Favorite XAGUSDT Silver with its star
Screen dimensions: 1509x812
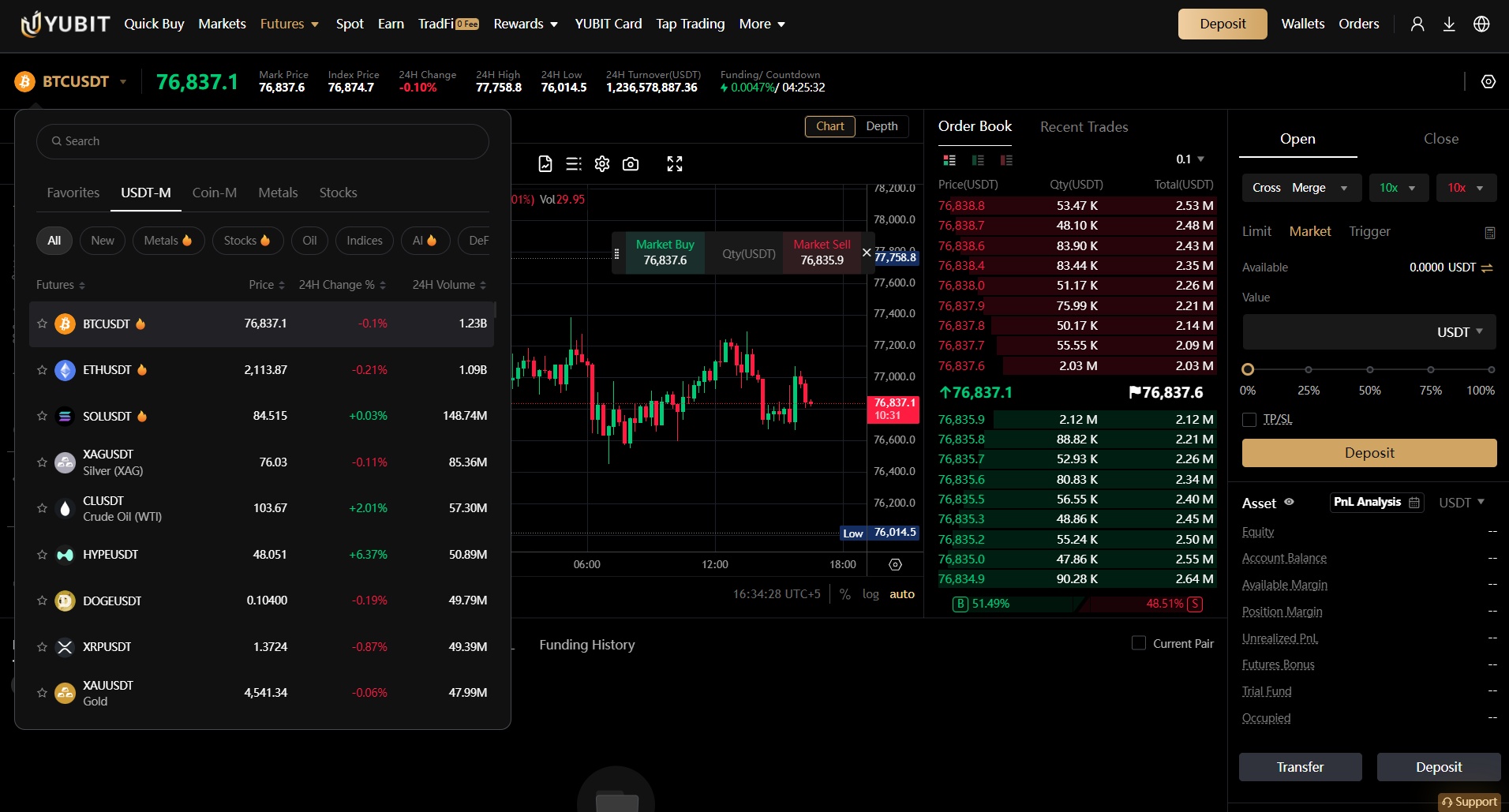43,462
